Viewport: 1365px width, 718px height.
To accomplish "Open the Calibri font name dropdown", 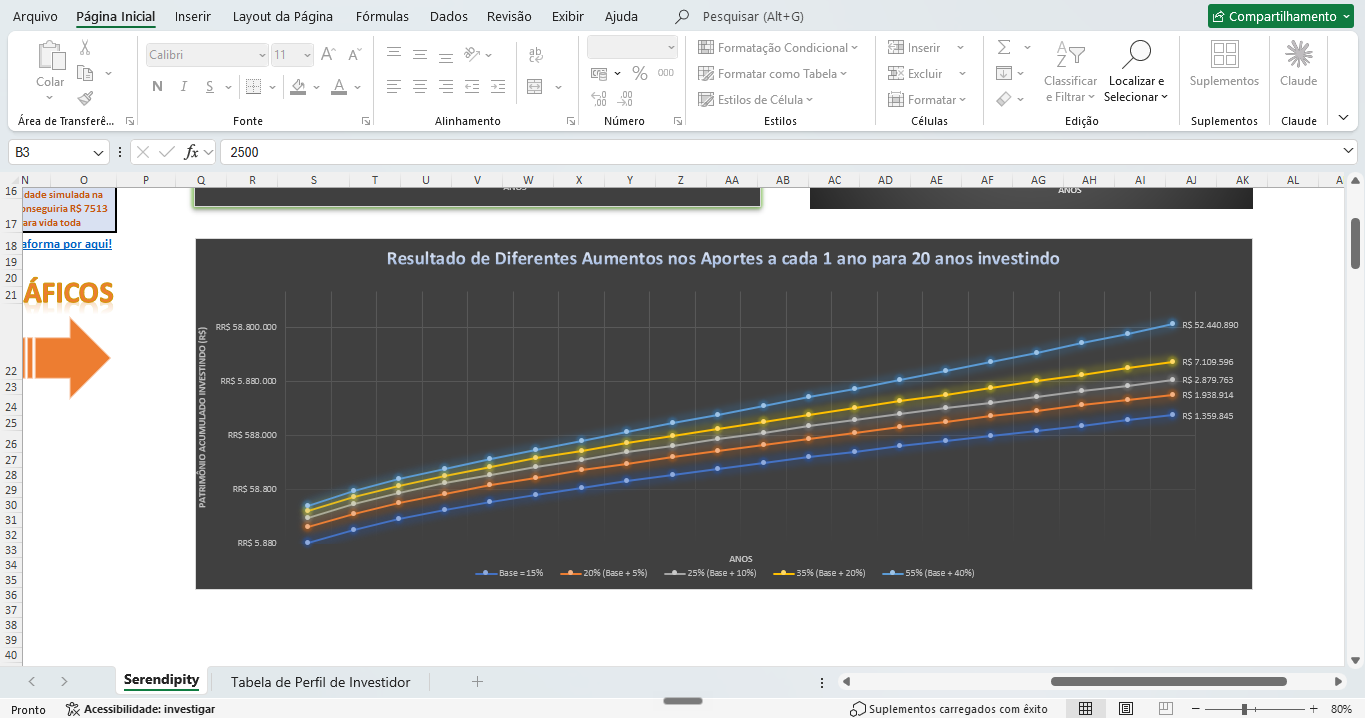I will (x=262, y=55).
